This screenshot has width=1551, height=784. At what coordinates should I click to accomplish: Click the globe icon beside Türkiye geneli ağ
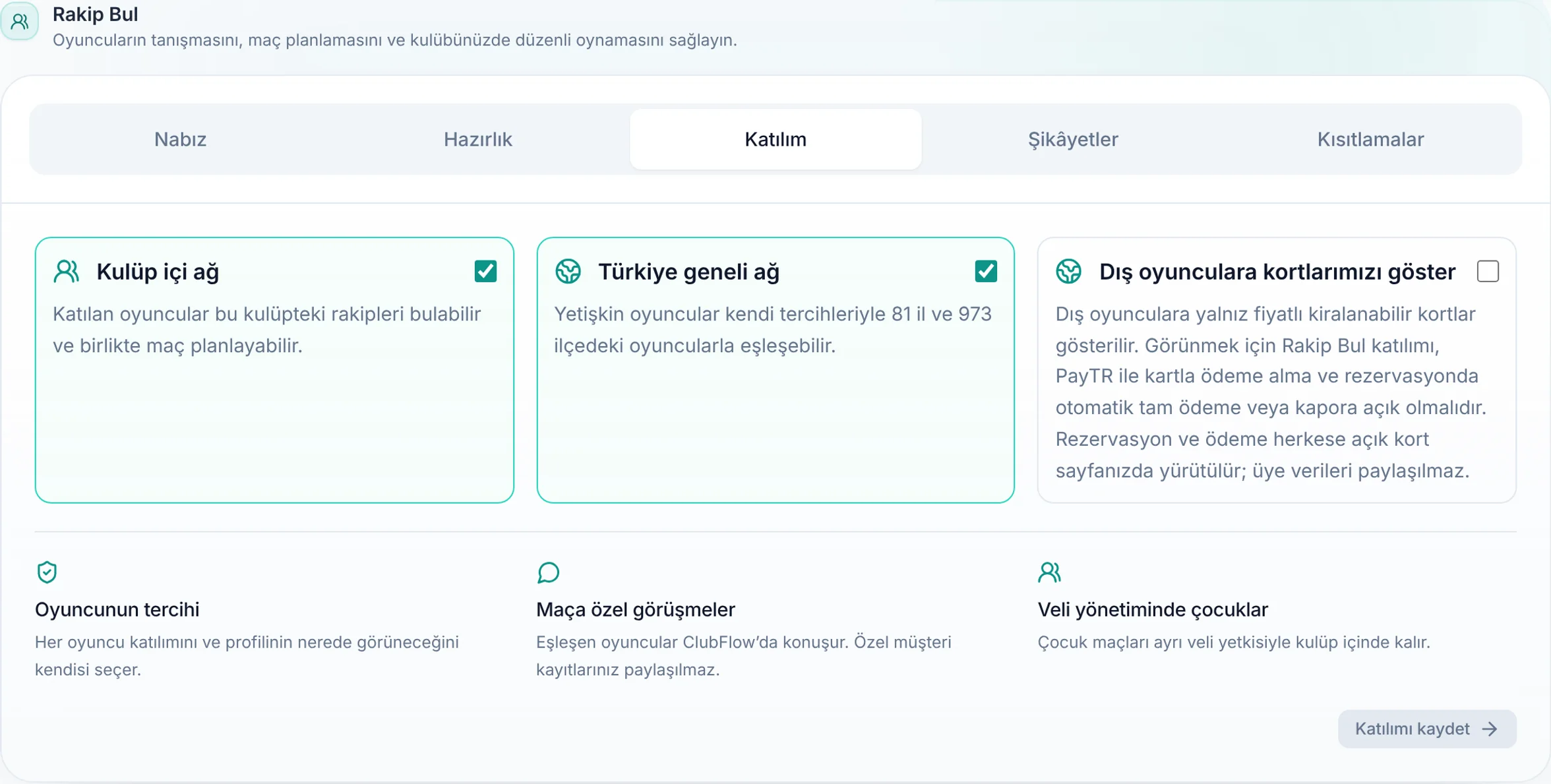[568, 272]
